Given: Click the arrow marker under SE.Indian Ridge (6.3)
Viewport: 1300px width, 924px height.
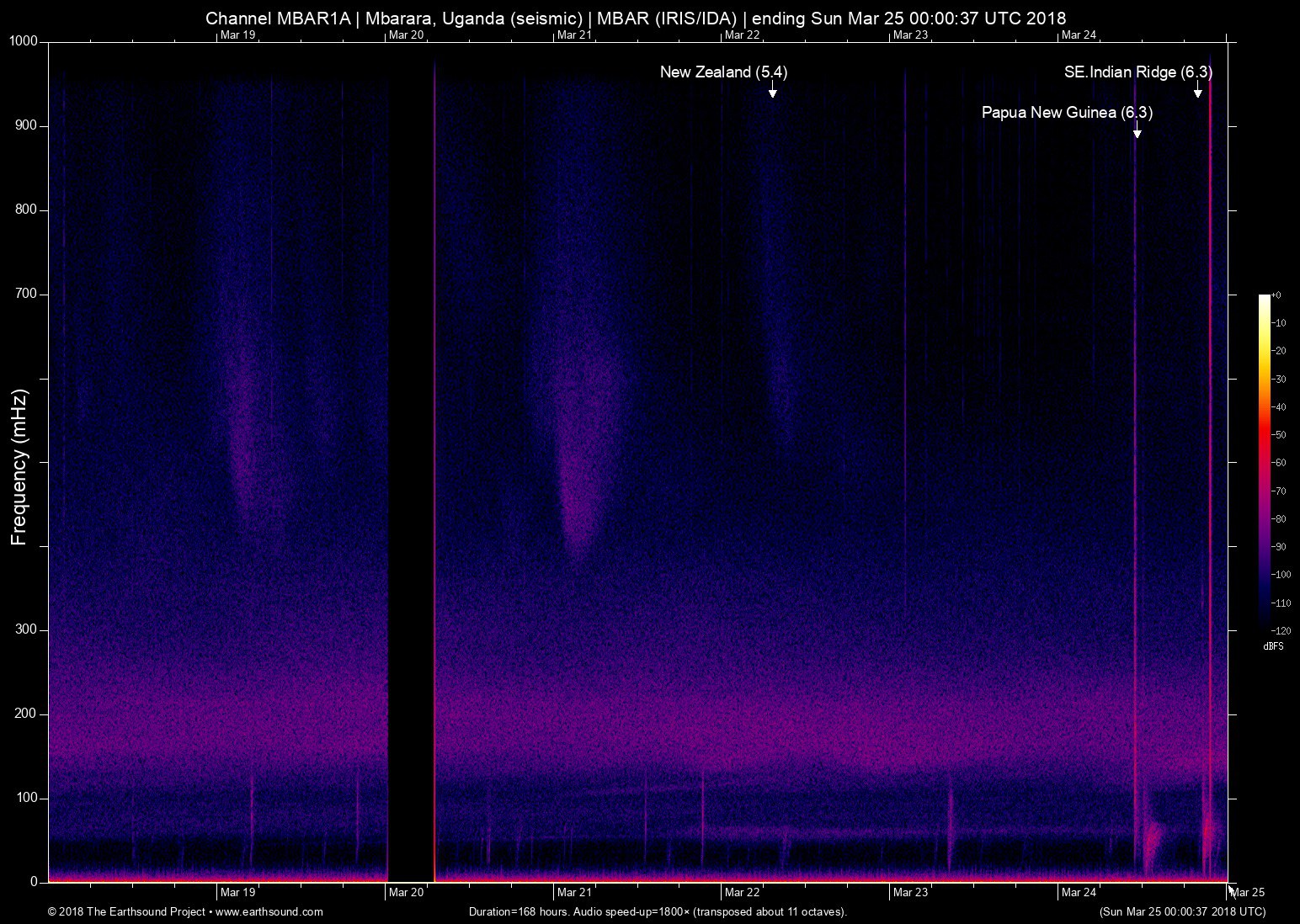Looking at the screenshot, I should pyautogui.click(x=1197, y=92).
